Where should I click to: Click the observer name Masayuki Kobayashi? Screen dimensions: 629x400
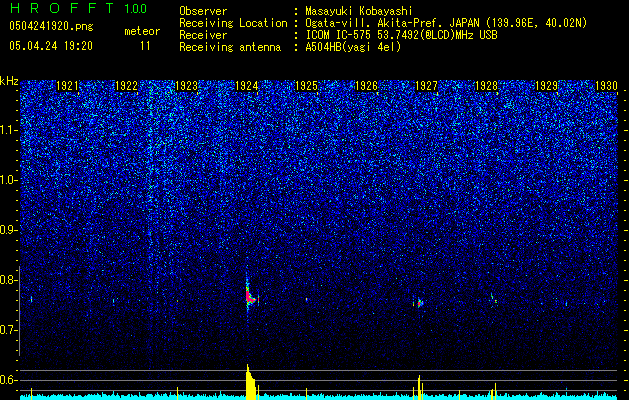[359, 11]
